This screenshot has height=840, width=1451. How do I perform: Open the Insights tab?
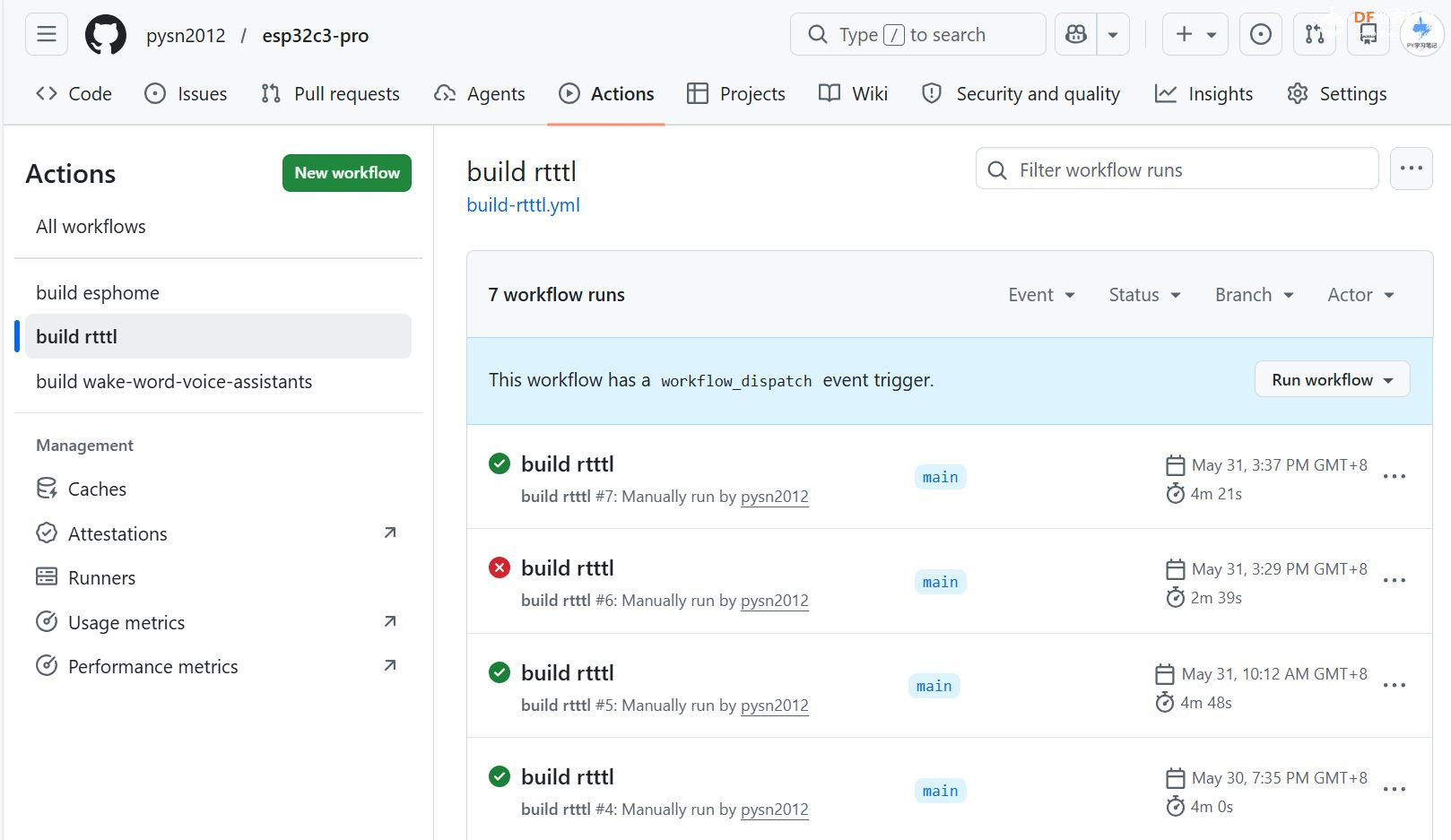[x=1203, y=93]
